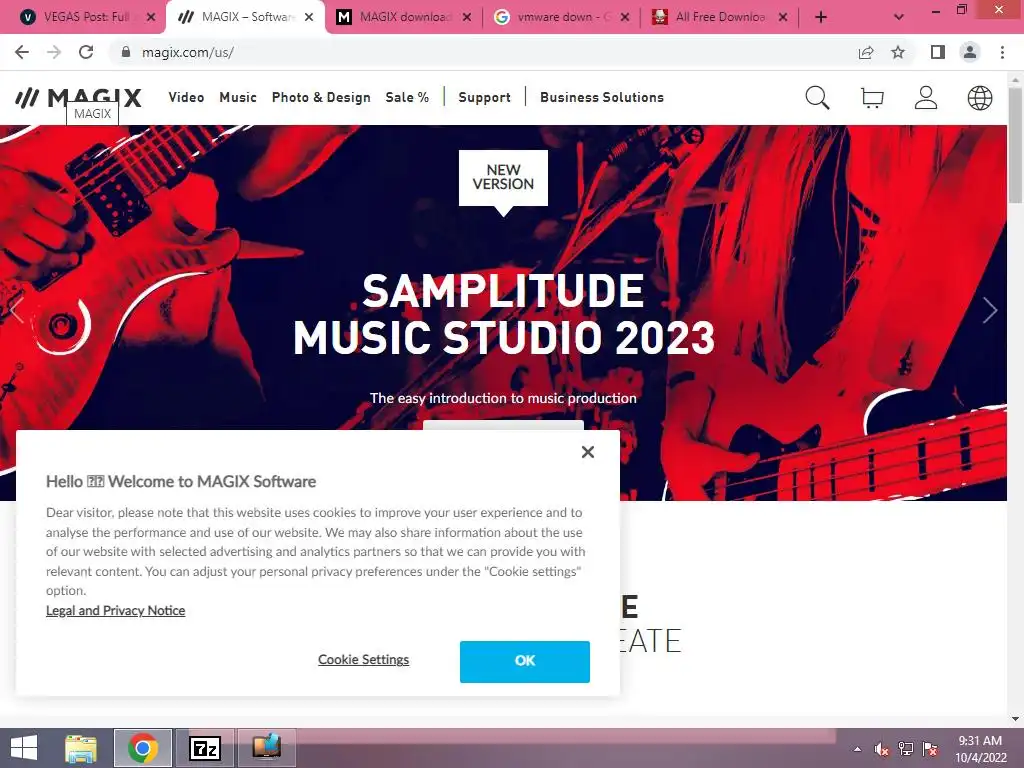The width and height of the screenshot is (1024, 768).
Task: Go back with browser back arrow
Action: 22,52
